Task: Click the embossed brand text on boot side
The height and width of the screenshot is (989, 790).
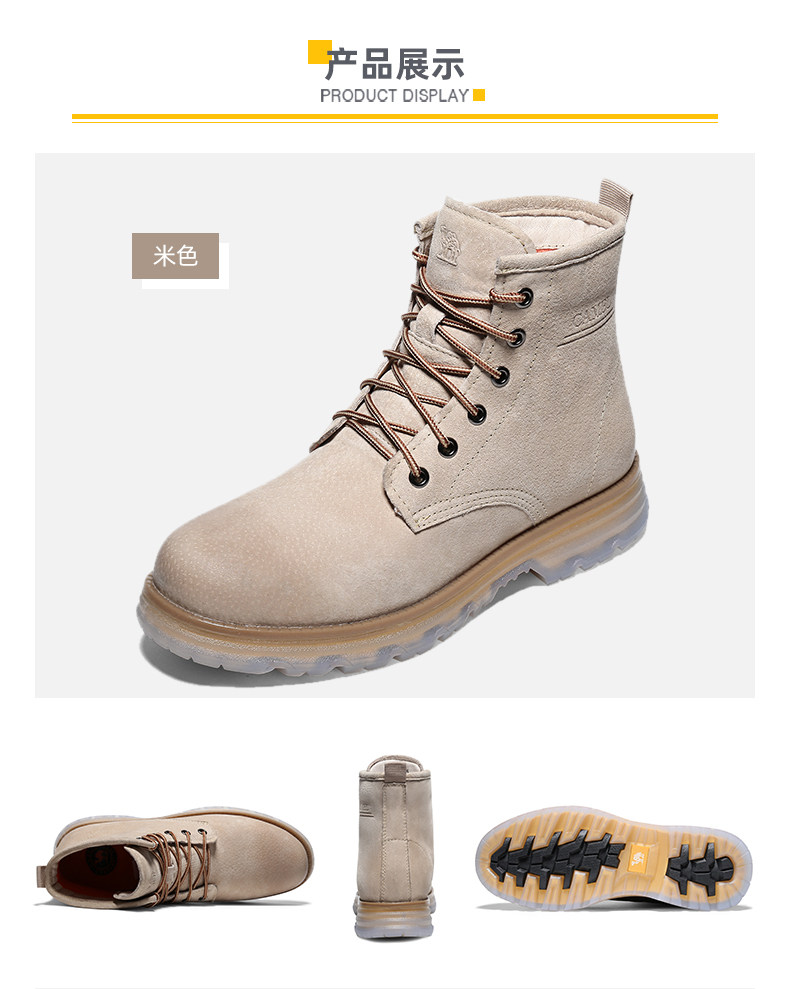Action: (x=591, y=314)
